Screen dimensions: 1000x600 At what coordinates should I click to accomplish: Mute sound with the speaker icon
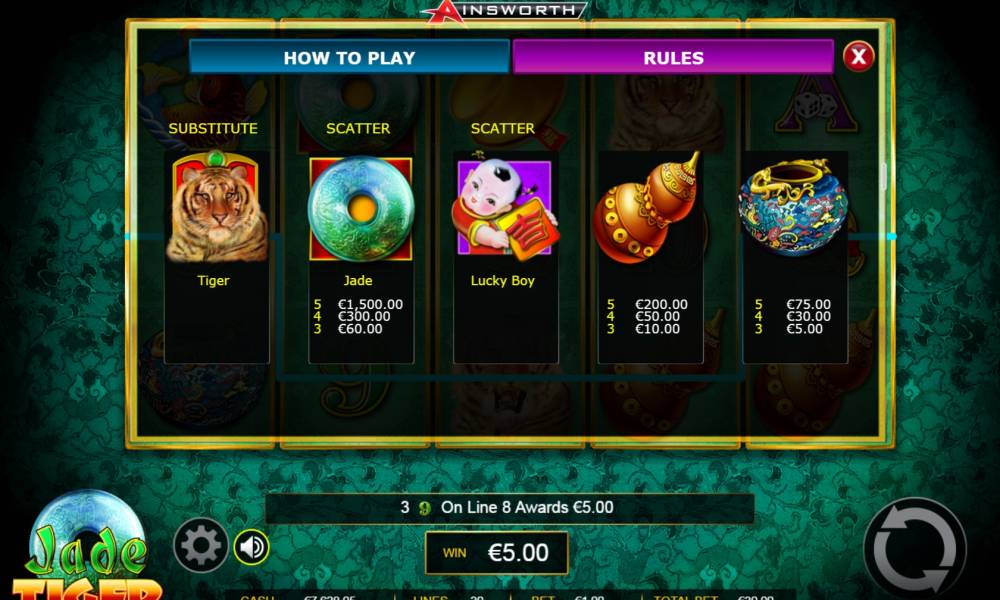coord(251,546)
